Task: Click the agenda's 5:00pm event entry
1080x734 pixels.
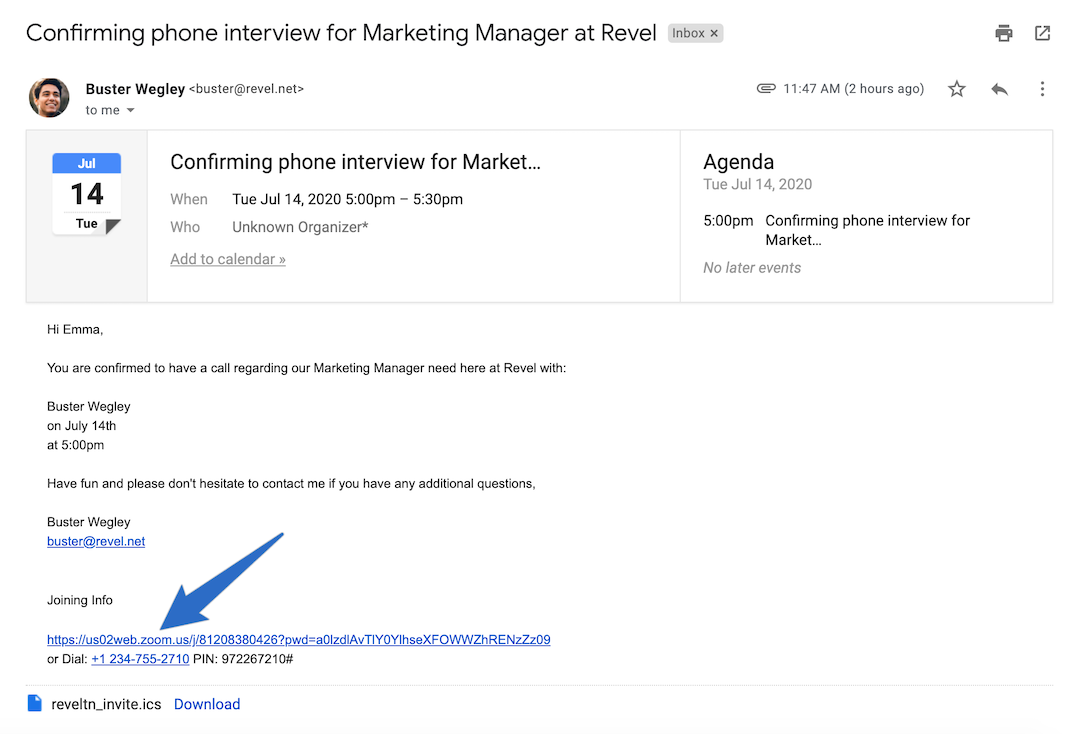Action: coord(836,230)
